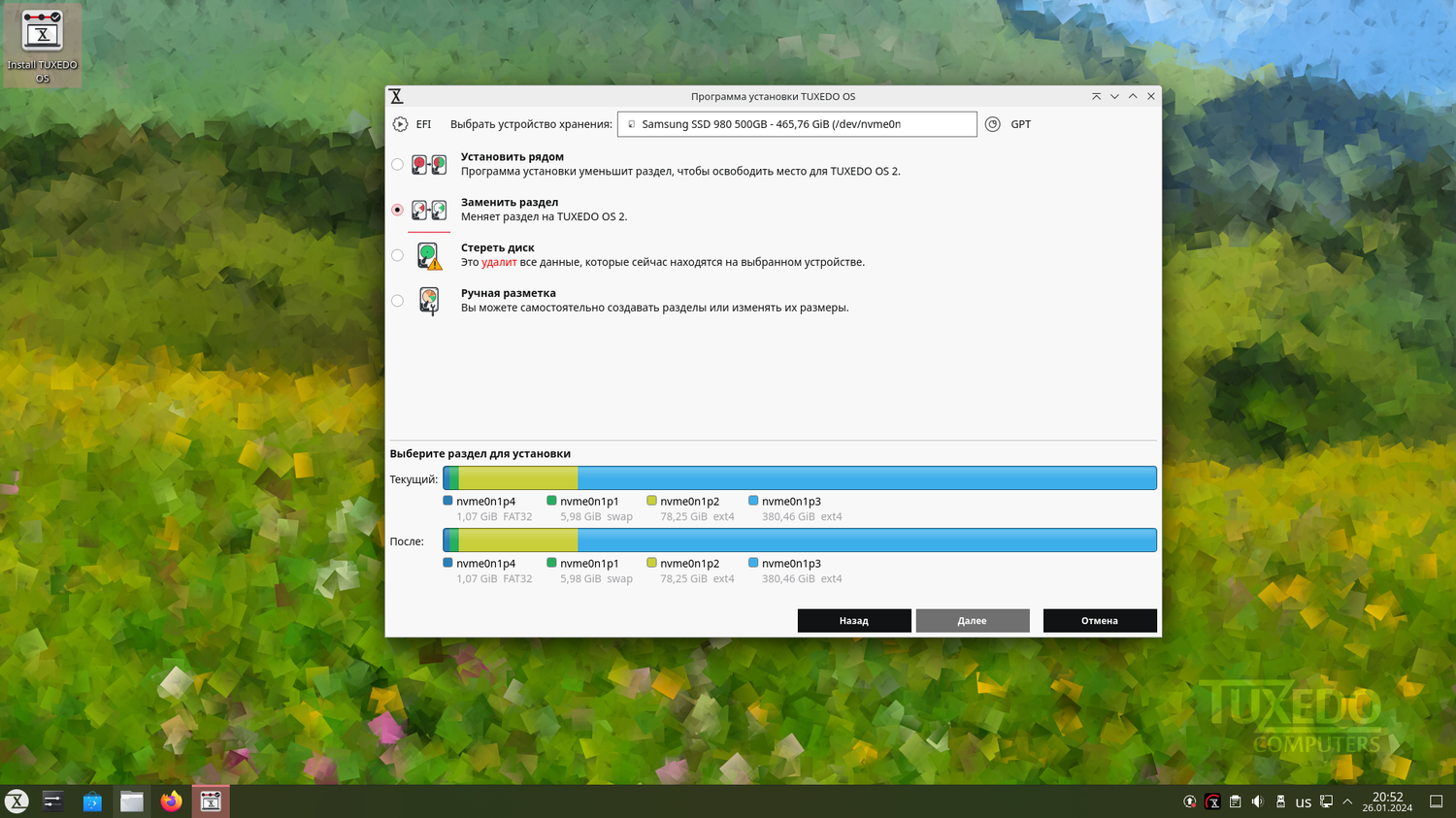Click the EFI firmware type icon
Screen dimensions: 1456x818
click(x=400, y=124)
